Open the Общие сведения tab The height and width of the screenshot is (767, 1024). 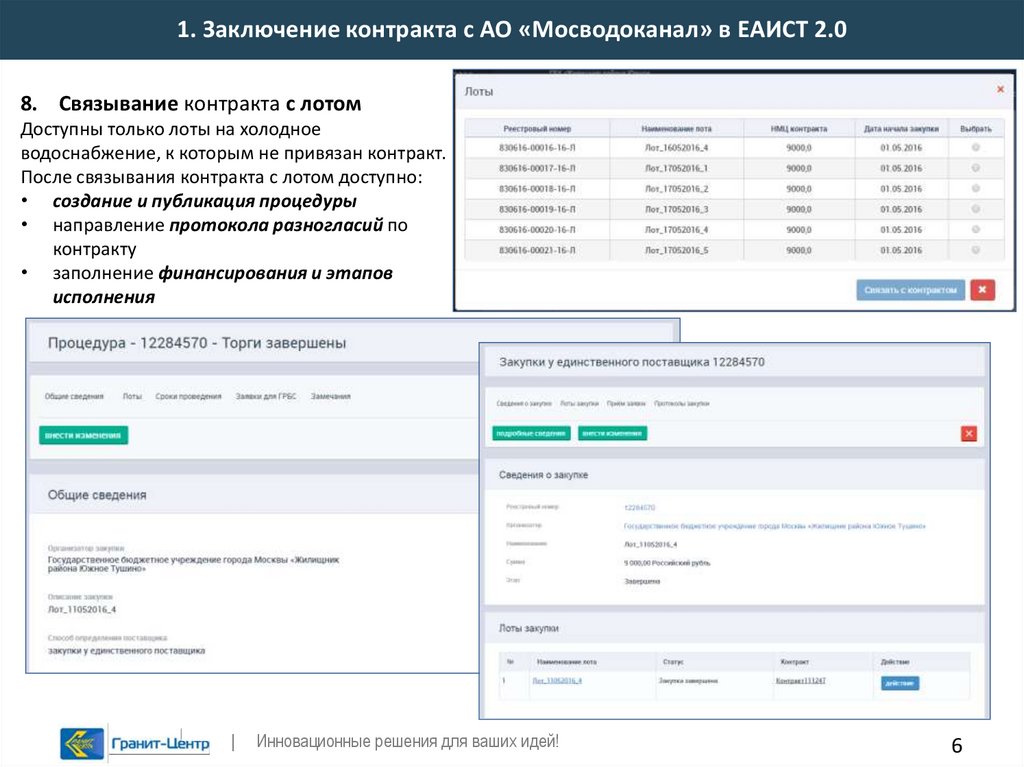74,396
